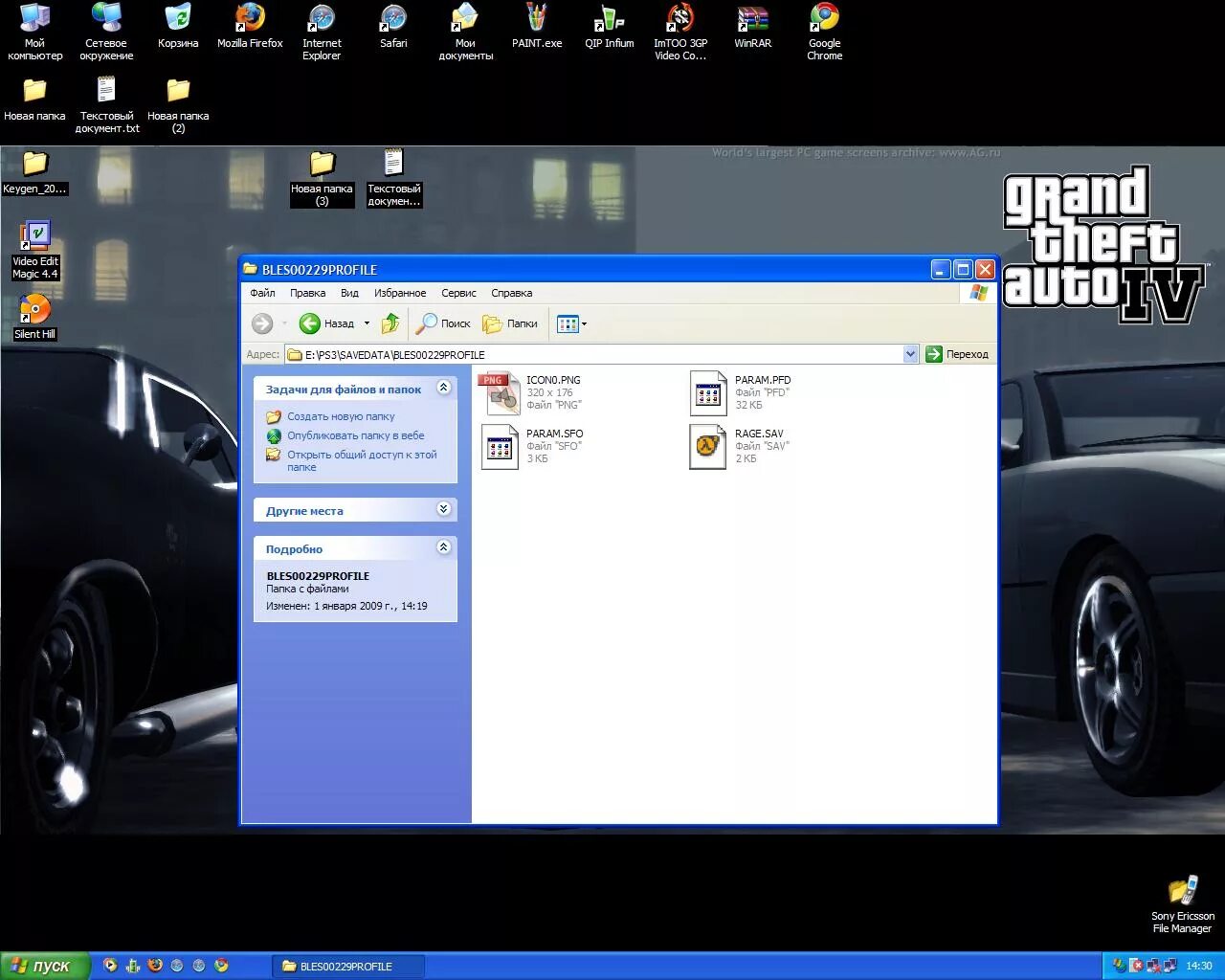This screenshot has width=1225, height=980.
Task: Click the green Back arrow icon
Action: 309,323
